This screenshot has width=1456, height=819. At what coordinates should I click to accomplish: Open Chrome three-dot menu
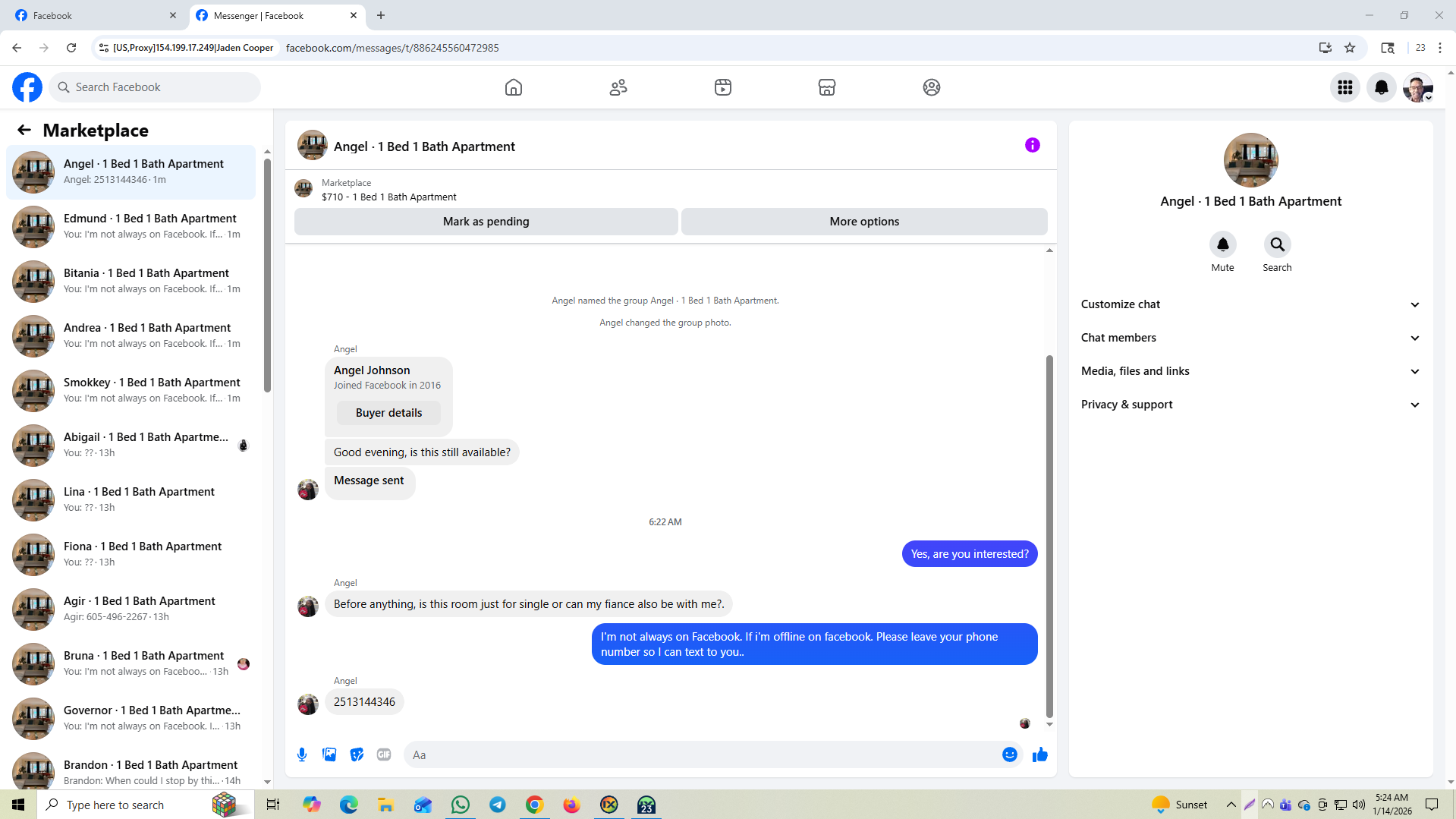coord(1440,48)
